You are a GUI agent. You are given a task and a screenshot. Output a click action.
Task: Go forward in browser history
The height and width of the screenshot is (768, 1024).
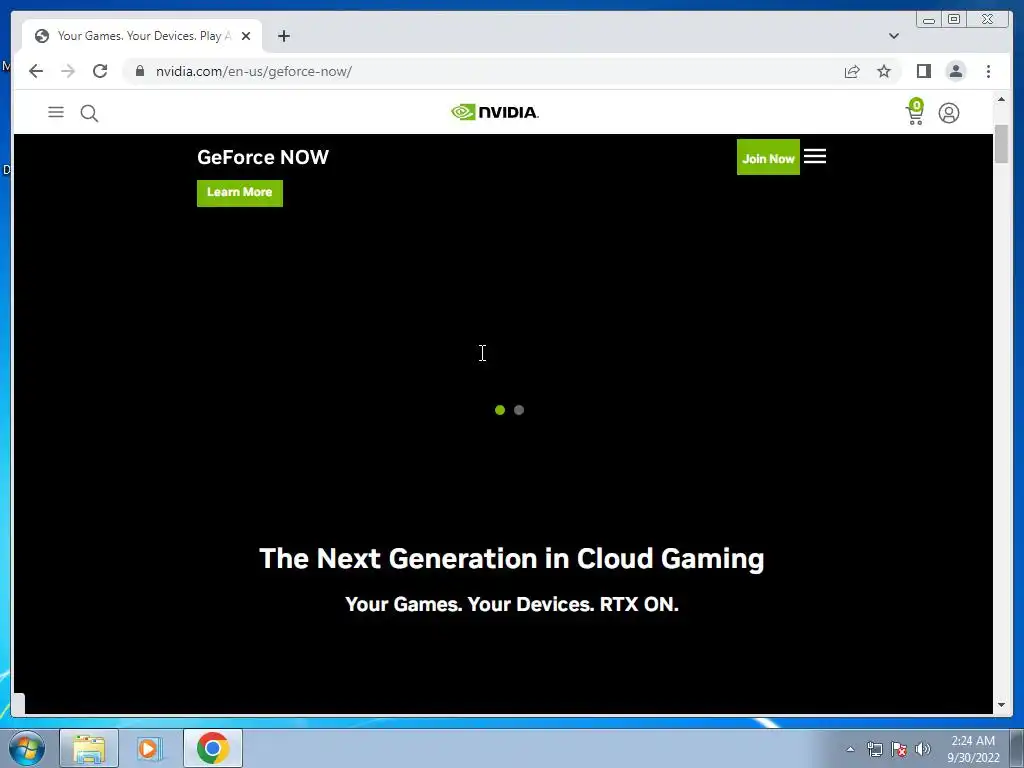coord(68,71)
